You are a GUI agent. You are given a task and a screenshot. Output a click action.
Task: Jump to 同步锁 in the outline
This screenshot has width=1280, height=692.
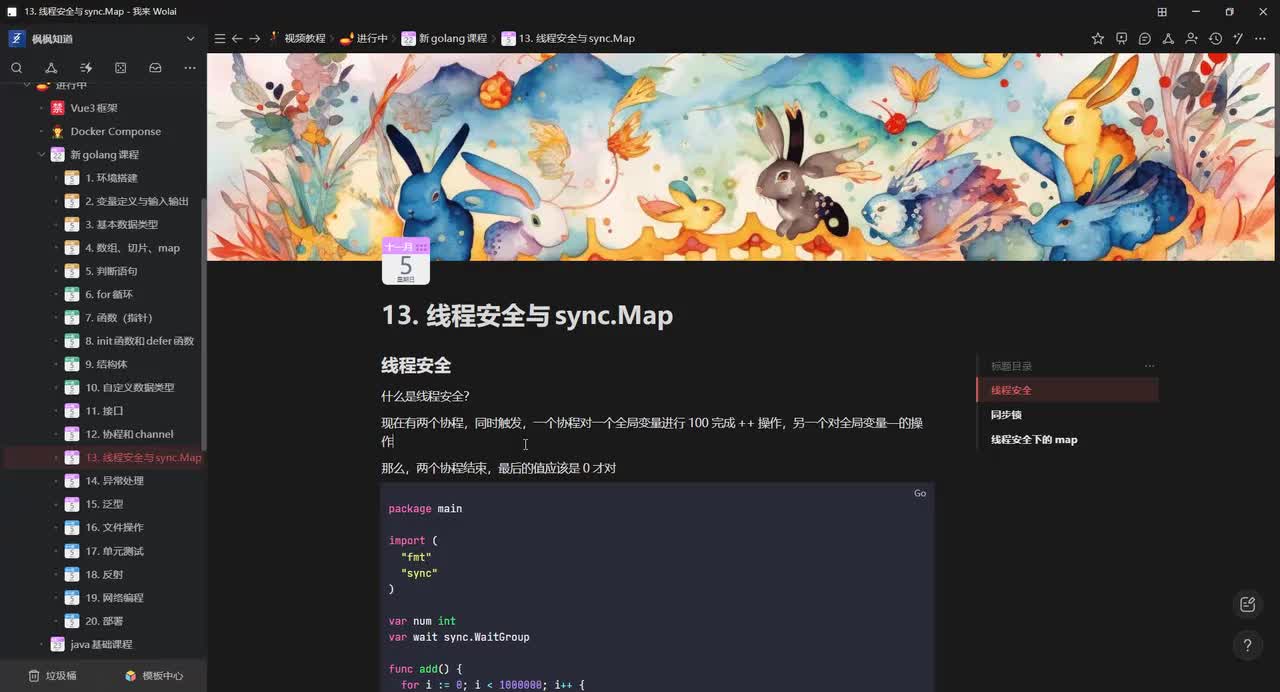[1006, 415]
